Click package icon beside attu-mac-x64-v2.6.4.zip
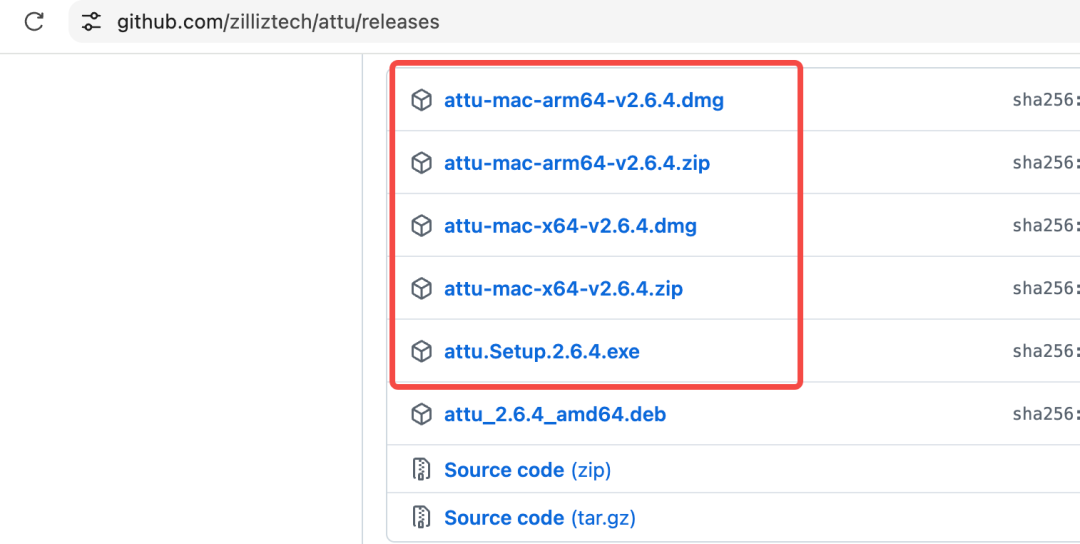The width and height of the screenshot is (1080, 544). click(x=422, y=289)
